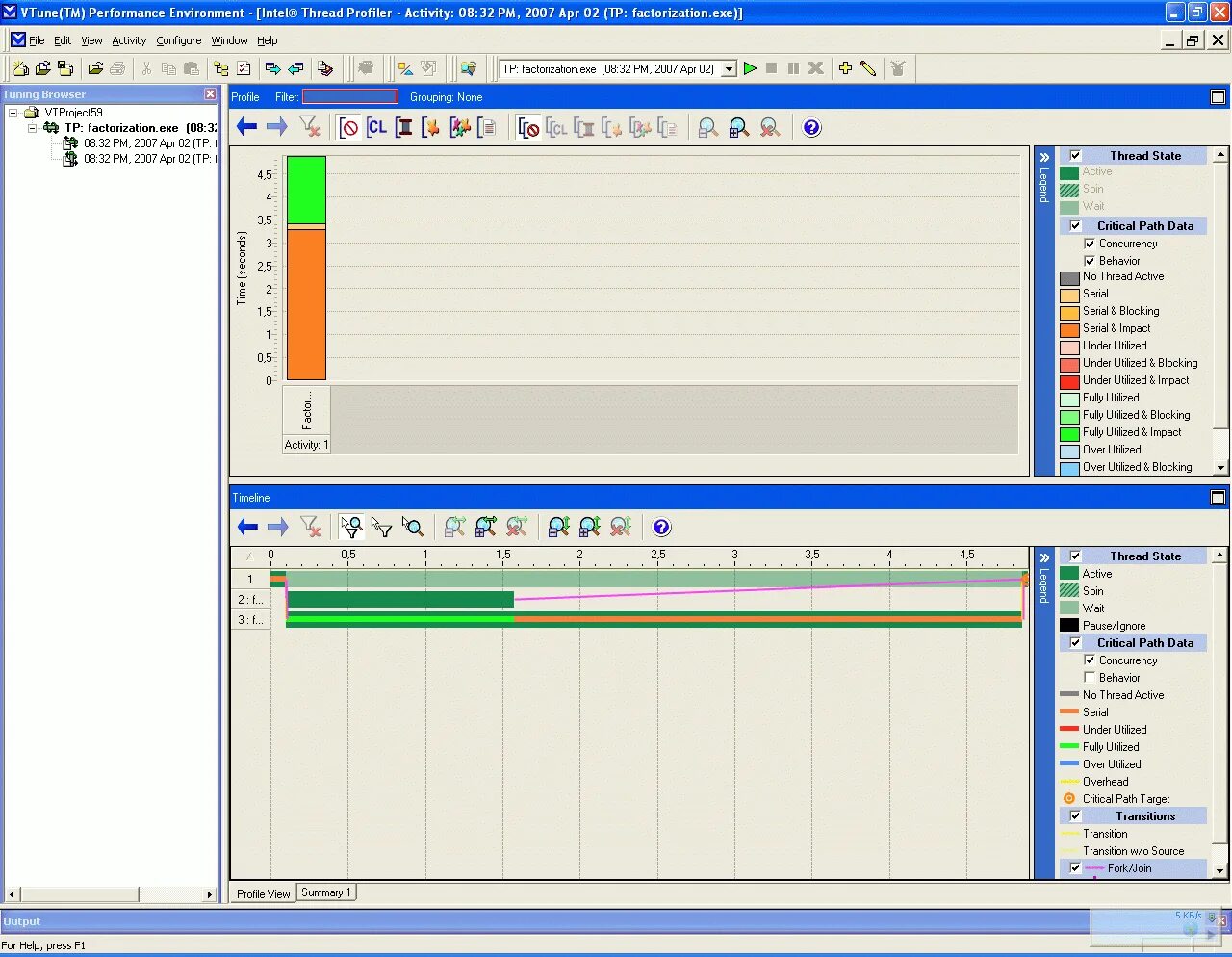
Task: Uncheck Behavior in Profile legend
Action: 1090,261
